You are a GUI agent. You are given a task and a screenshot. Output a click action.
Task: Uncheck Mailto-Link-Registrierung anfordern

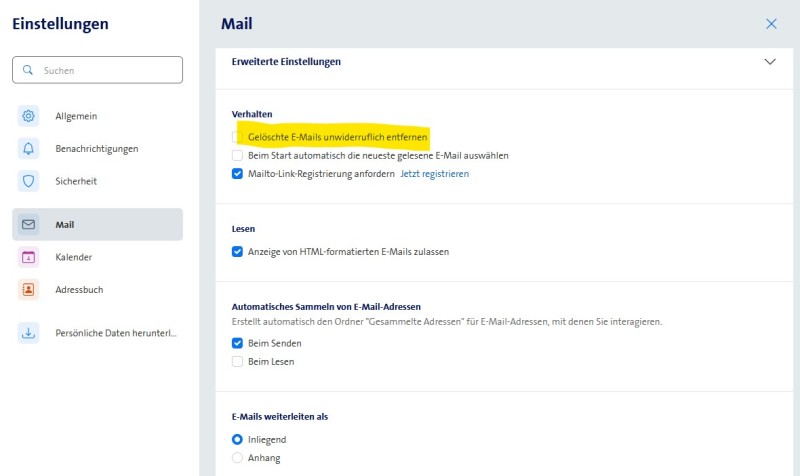click(237, 173)
